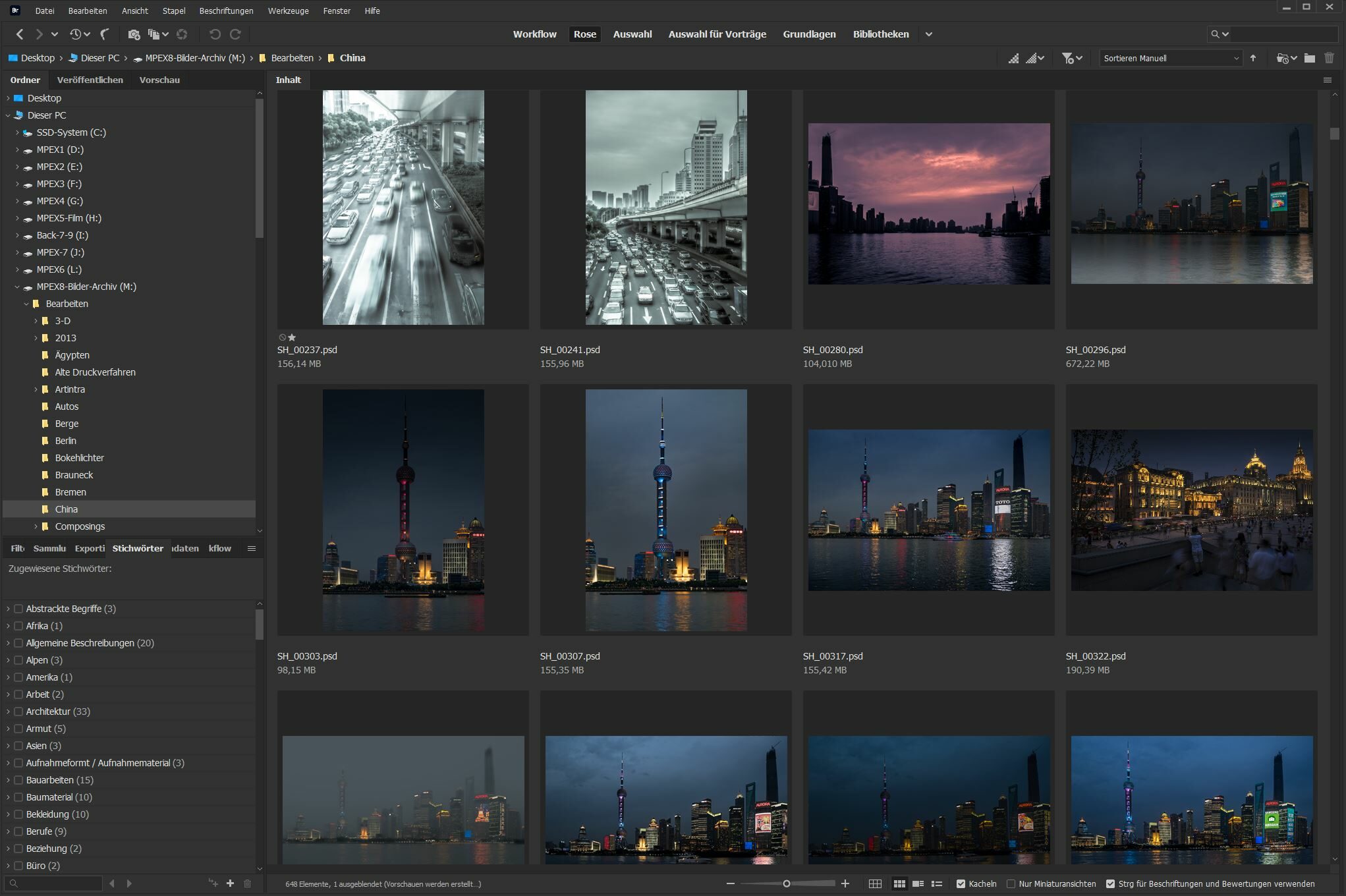Image resolution: width=1346 pixels, height=896 pixels.
Task: Increase thumbnail size with plus icon
Action: point(845,883)
